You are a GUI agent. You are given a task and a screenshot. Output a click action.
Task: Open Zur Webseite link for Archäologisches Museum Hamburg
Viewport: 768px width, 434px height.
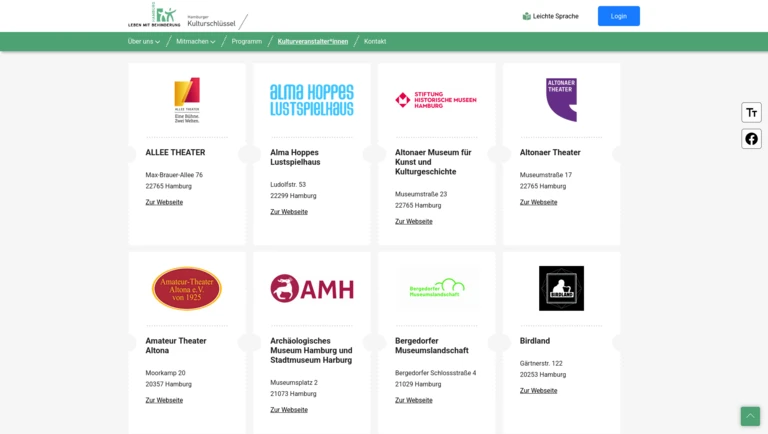(x=289, y=410)
